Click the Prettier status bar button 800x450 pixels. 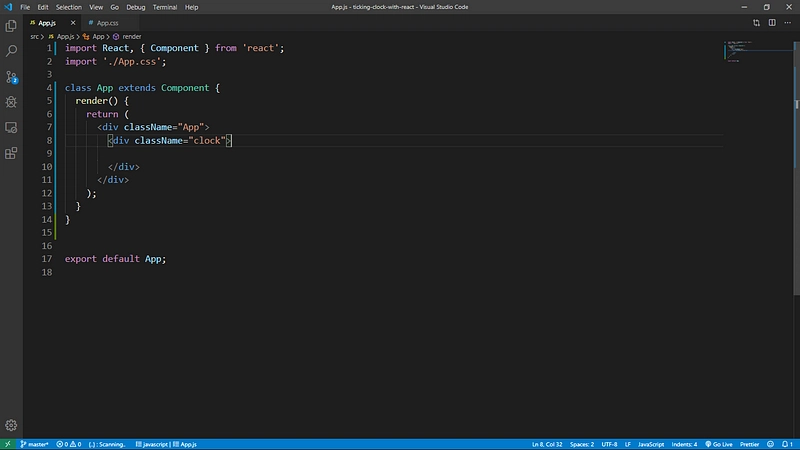(x=749, y=444)
